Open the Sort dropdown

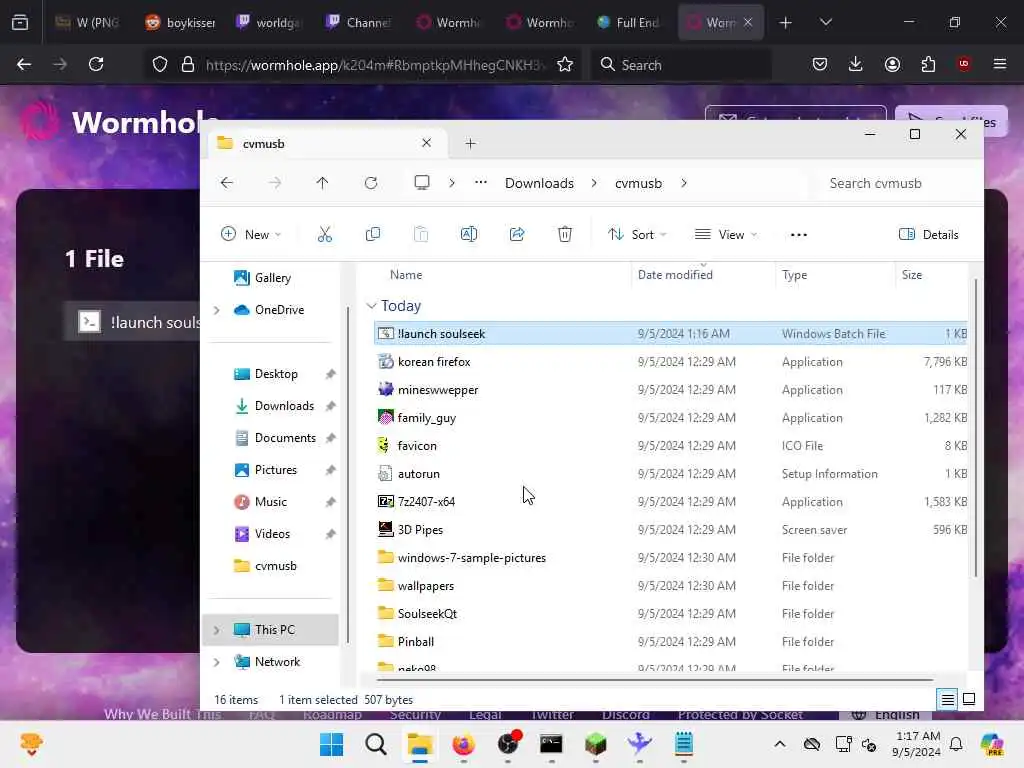click(637, 234)
